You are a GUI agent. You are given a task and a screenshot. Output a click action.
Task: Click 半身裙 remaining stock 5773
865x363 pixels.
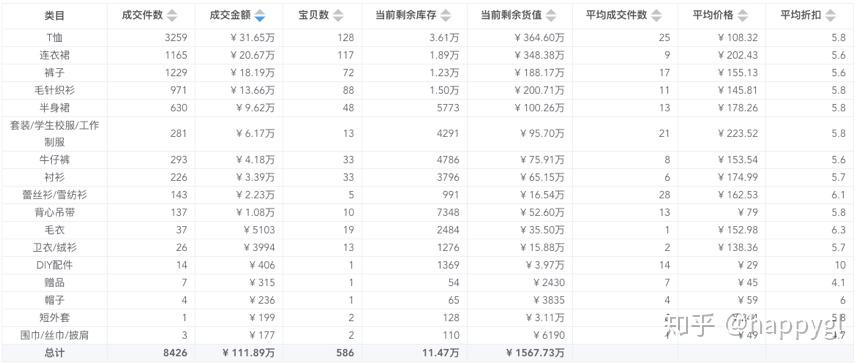(x=447, y=108)
